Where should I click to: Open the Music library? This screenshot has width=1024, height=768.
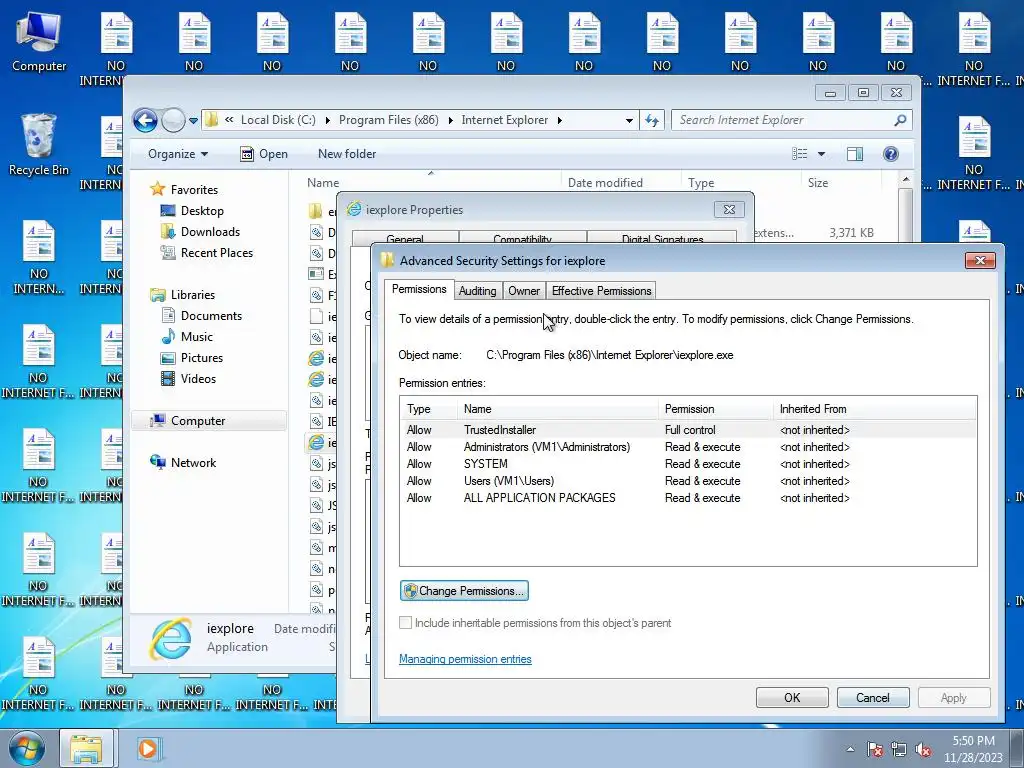click(x=187, y=337)
